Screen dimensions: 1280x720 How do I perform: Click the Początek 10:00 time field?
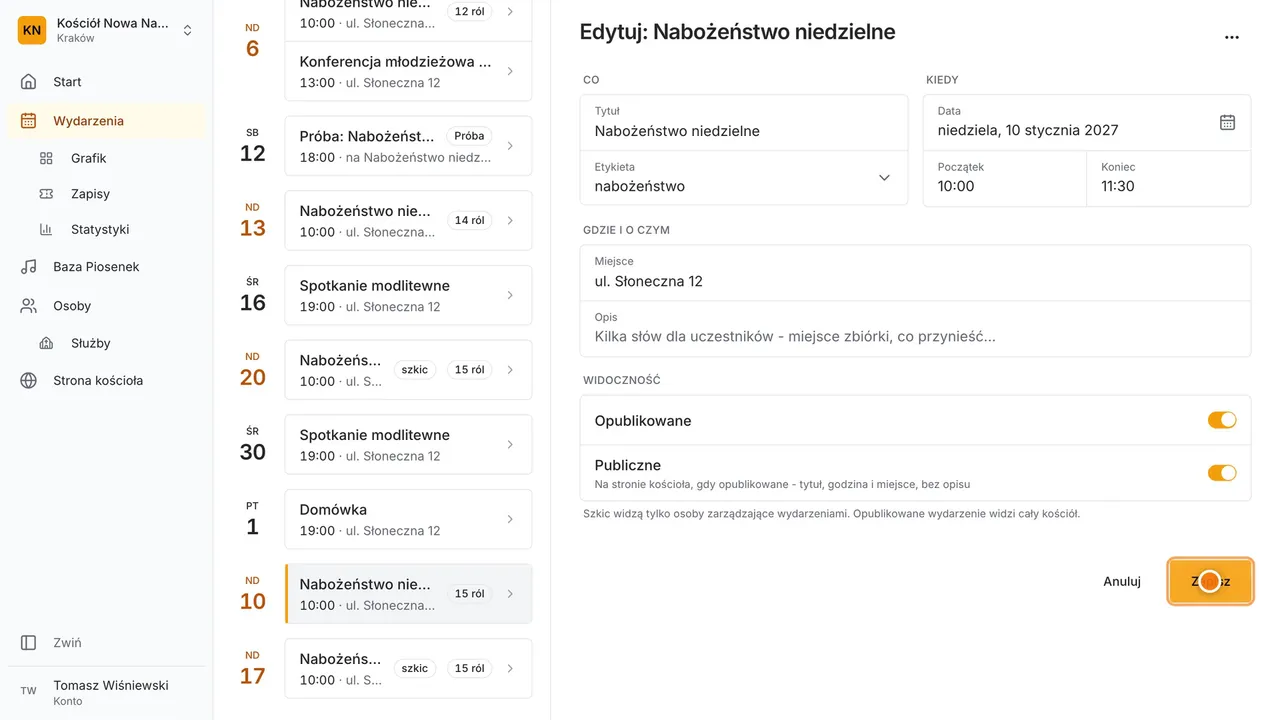coord(1005,178)
